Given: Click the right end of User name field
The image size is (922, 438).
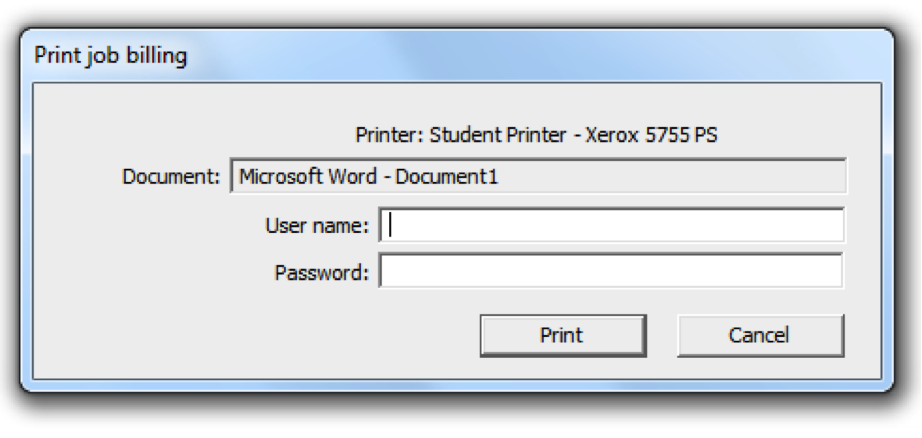Looking at the screenshot, I should pos(828,225).
